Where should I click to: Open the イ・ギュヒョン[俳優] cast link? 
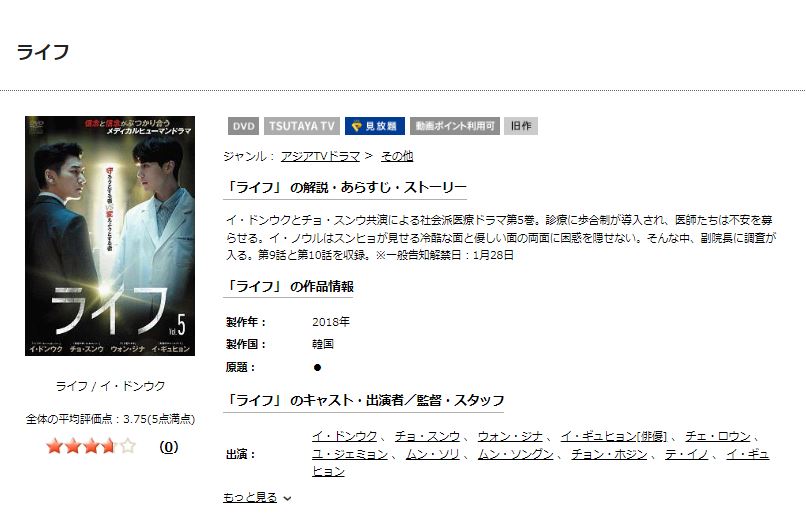(614, 436)
